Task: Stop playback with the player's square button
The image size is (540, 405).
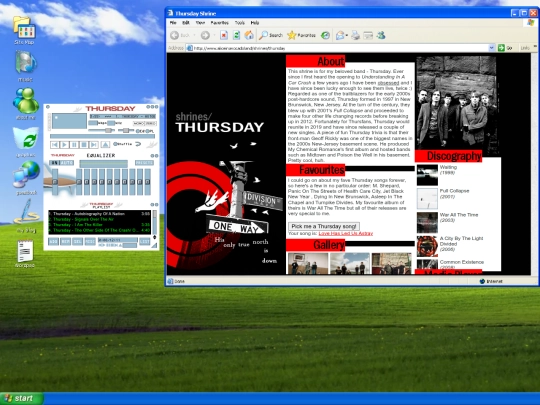Action: 84,145
